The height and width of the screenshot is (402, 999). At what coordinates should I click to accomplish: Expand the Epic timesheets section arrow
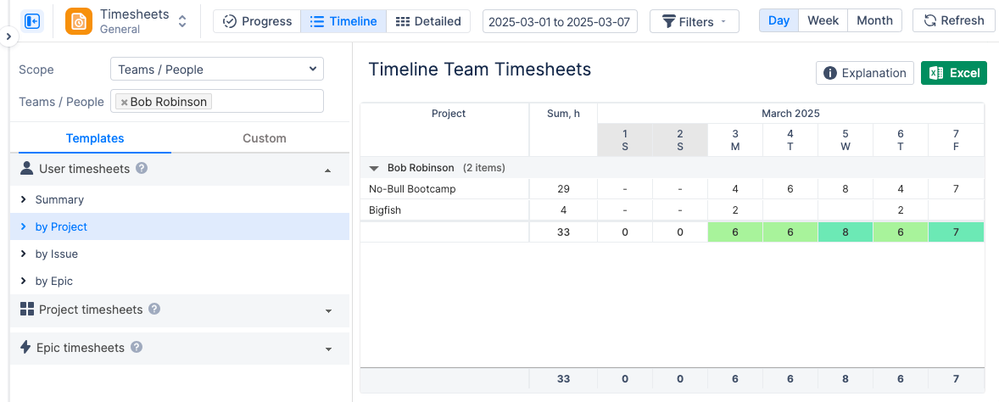pos(328,349)
